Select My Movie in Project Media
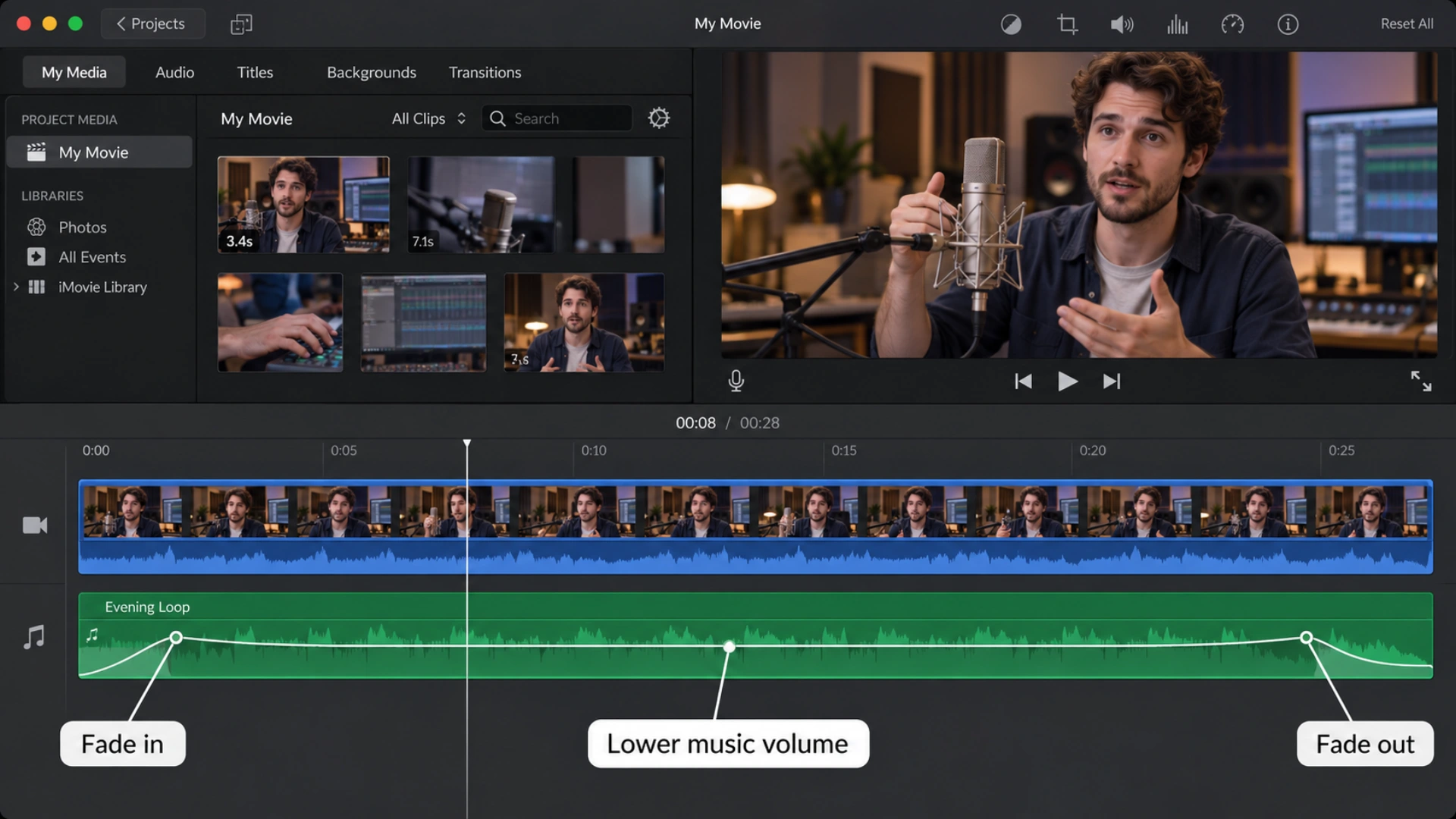 (99, 152)
